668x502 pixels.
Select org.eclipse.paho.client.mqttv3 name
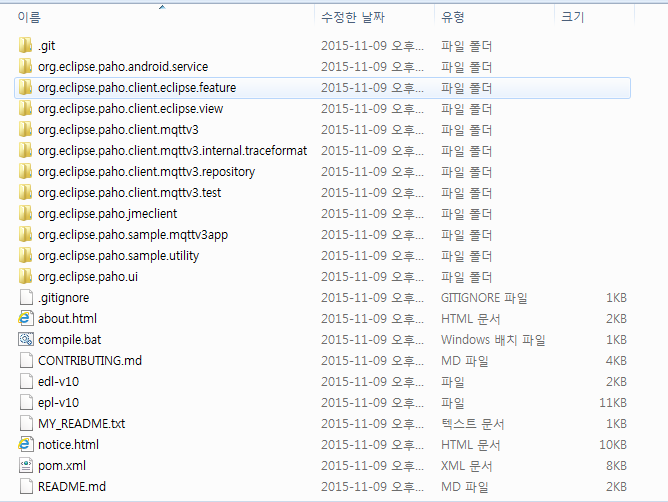point(118,130)
